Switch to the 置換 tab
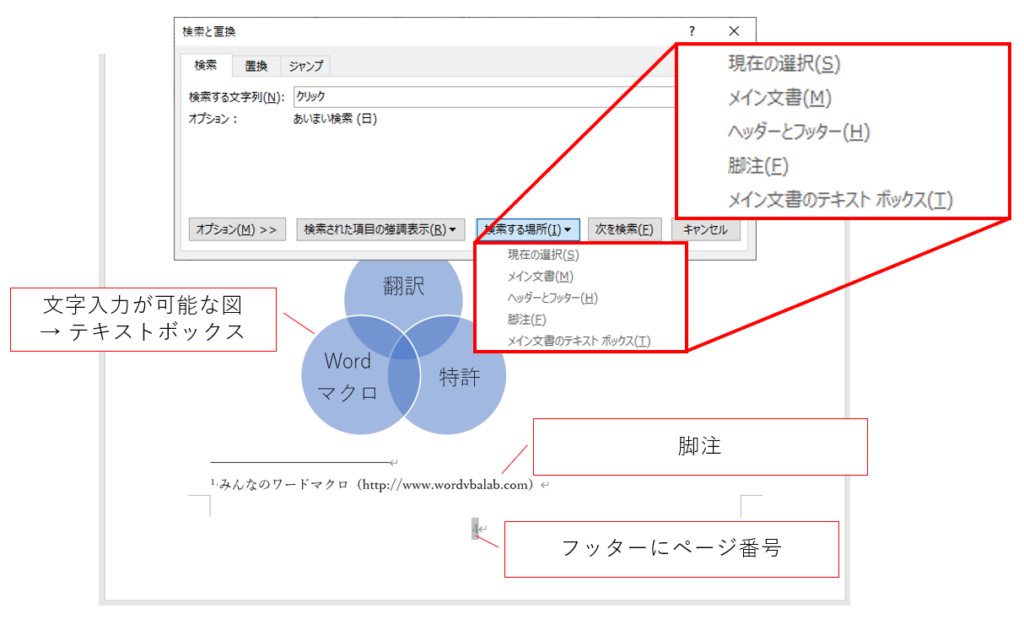The height and width of the screenshot is (619, 1024). 256,66
